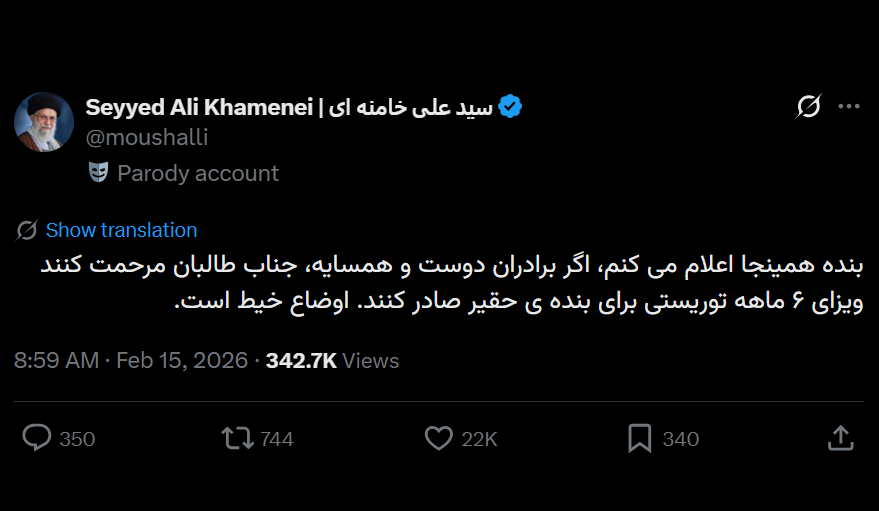879x511 pixels.
Task: Open the three-dot more options menu
Action: (849, 107)
